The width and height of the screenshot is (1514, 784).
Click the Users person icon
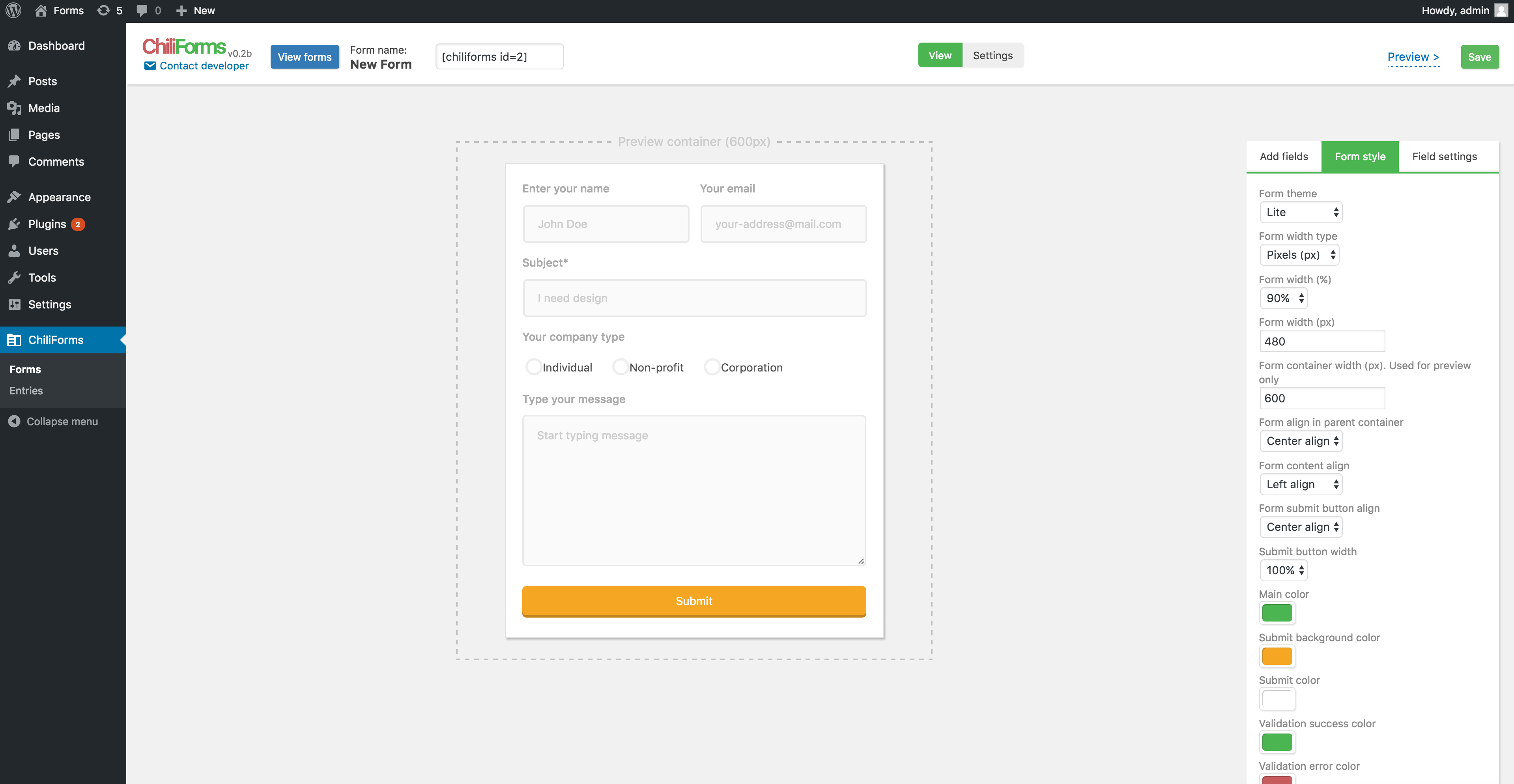(14, 251)
